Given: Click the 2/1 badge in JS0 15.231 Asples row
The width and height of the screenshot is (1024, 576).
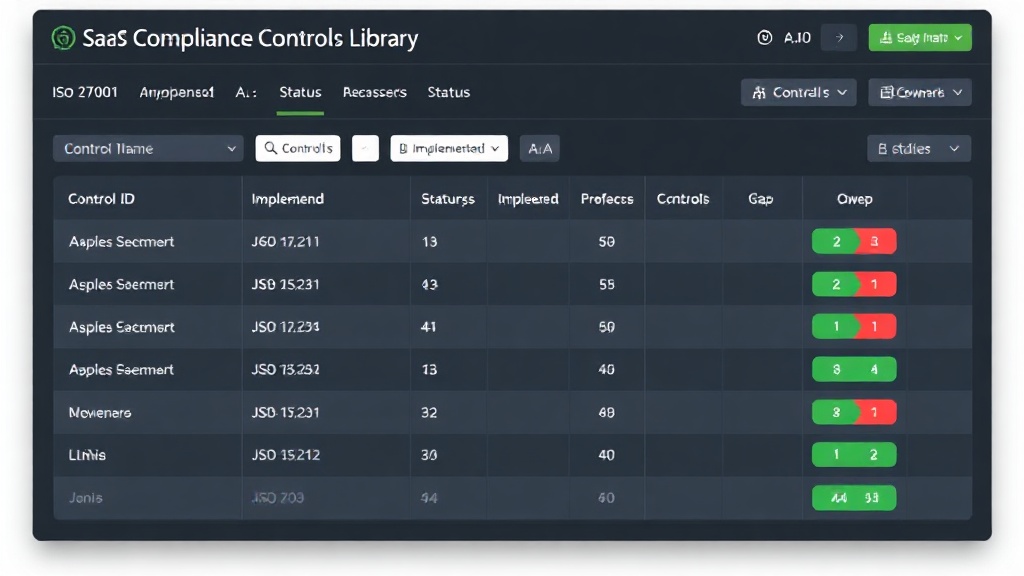Looking at the screenshot, I should click(854, 284).
